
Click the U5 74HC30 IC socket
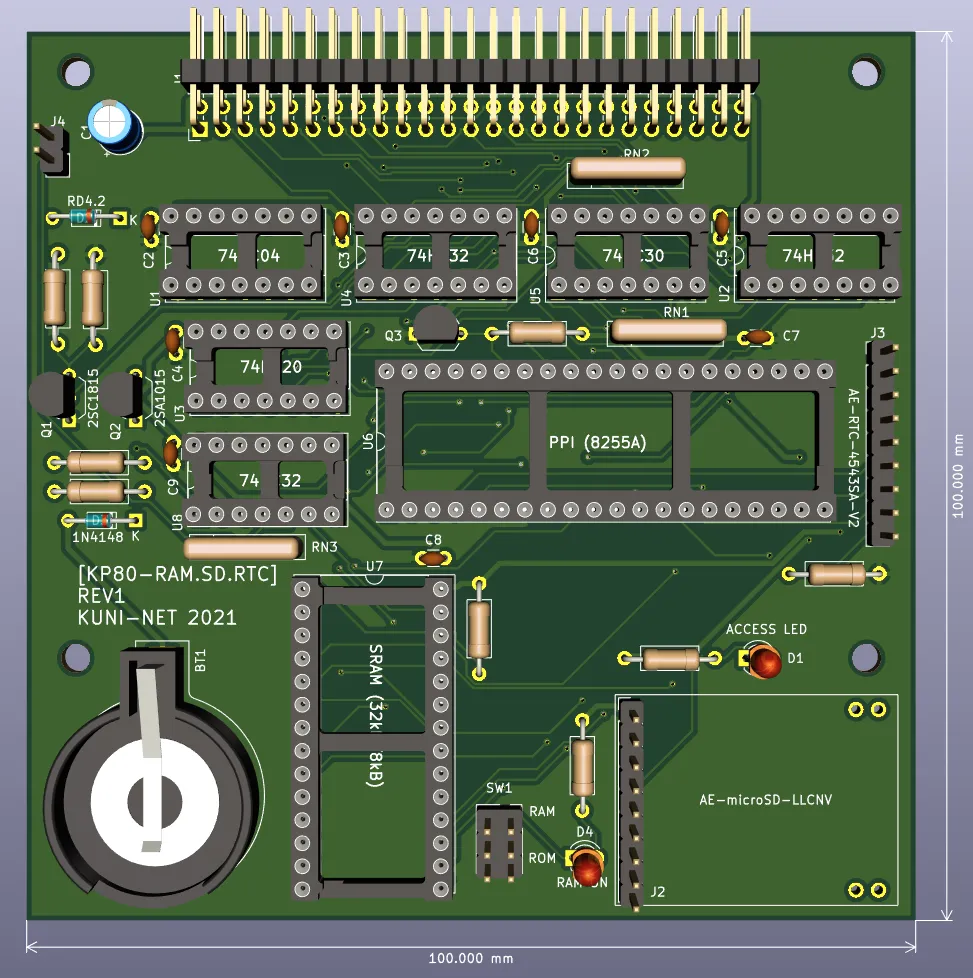pos(627,252)
